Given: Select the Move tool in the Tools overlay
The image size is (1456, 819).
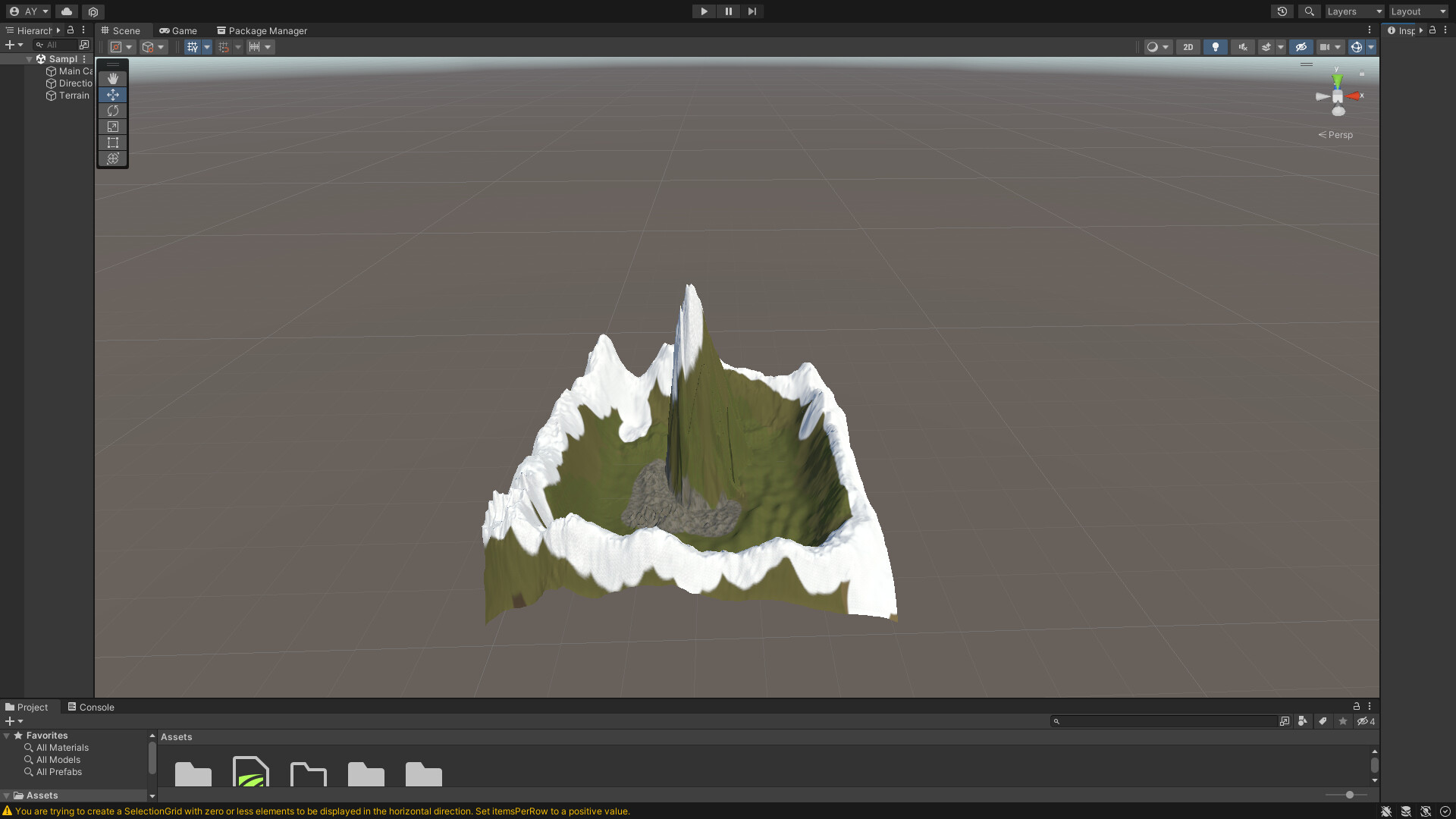Looking at the screenshot, I should [112, 95].
